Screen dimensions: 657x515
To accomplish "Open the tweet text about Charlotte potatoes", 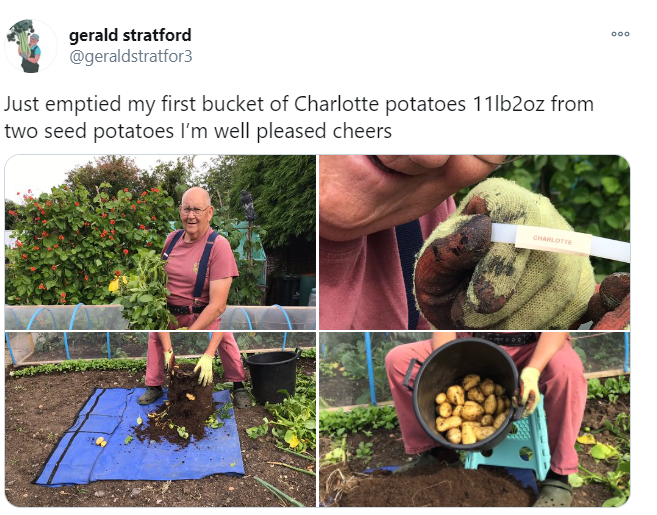I will coord(299,117).
